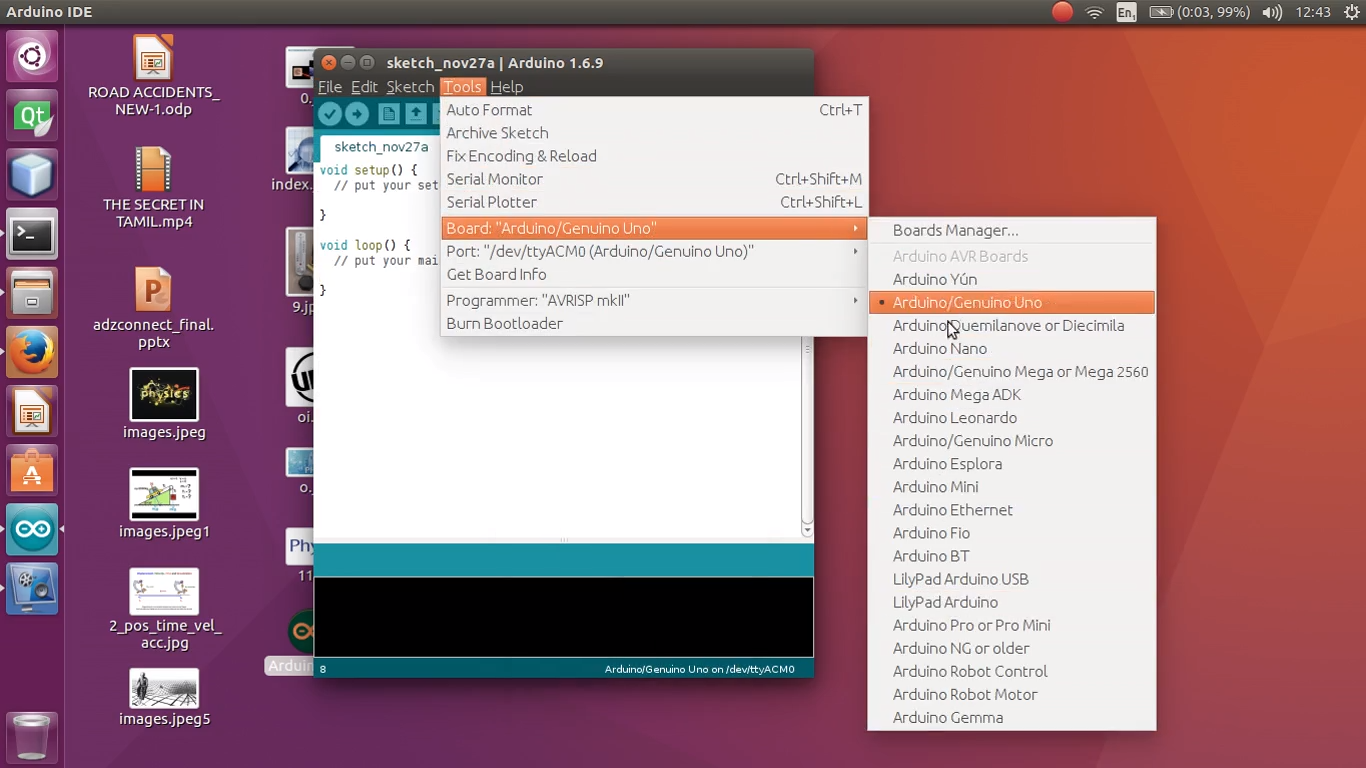This screenshot has width=1366, height=768.
Task: Open the Help menu
Action: [x=506, y=86]
